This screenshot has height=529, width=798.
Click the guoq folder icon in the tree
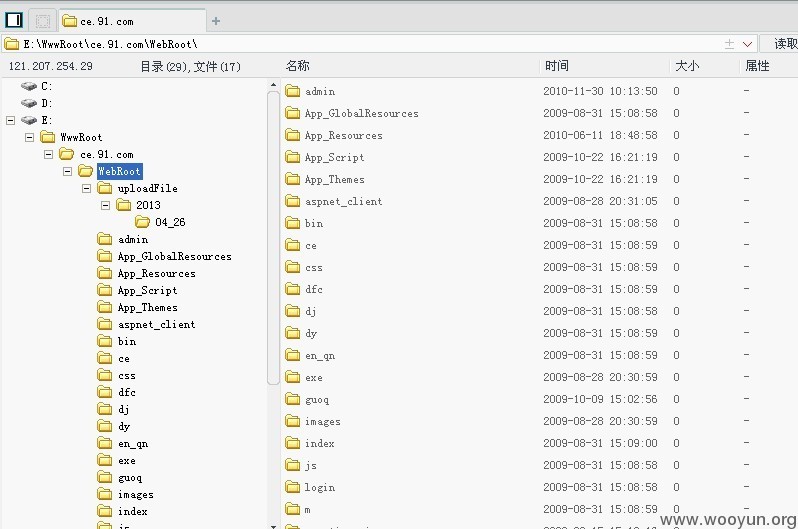pyautogui.click(x=105, y=477)
